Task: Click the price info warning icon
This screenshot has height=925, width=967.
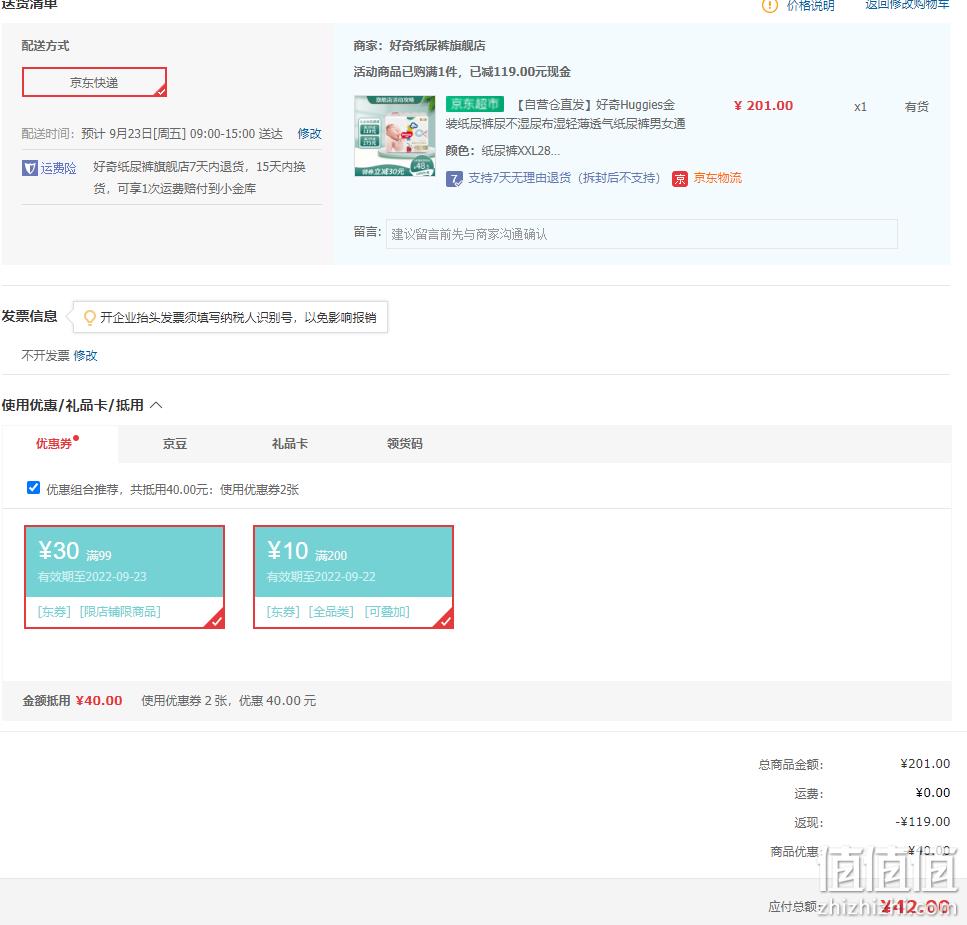Action: [770, 6]
